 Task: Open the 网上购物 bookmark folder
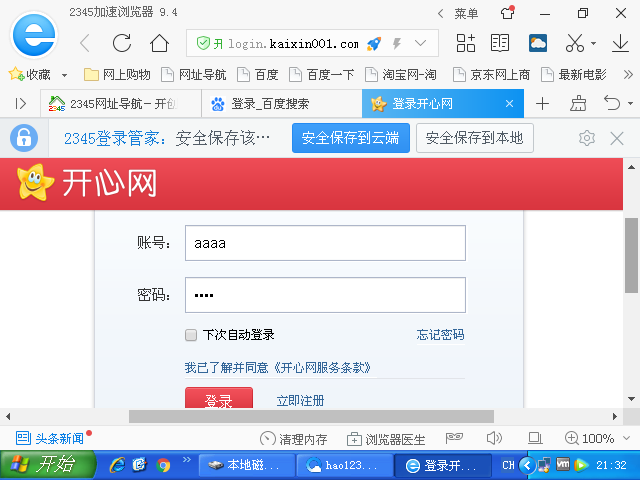coord(117,75)
